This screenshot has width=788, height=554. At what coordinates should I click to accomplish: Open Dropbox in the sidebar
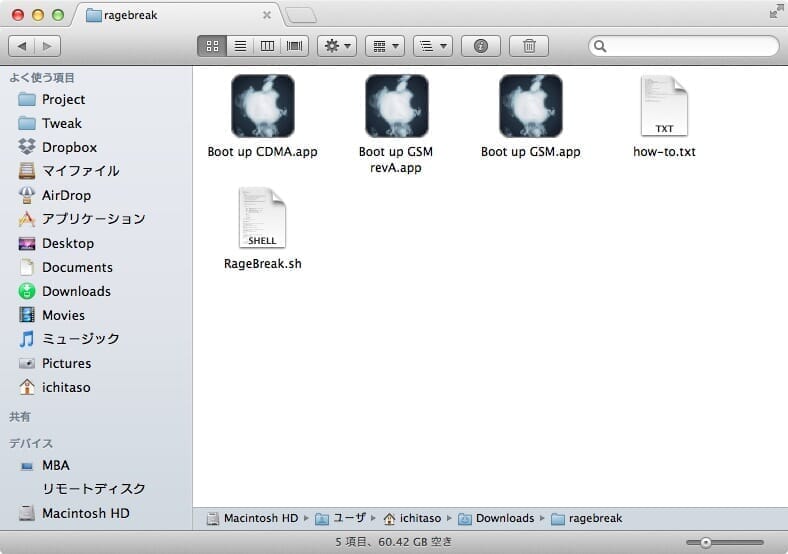[69, 147]
